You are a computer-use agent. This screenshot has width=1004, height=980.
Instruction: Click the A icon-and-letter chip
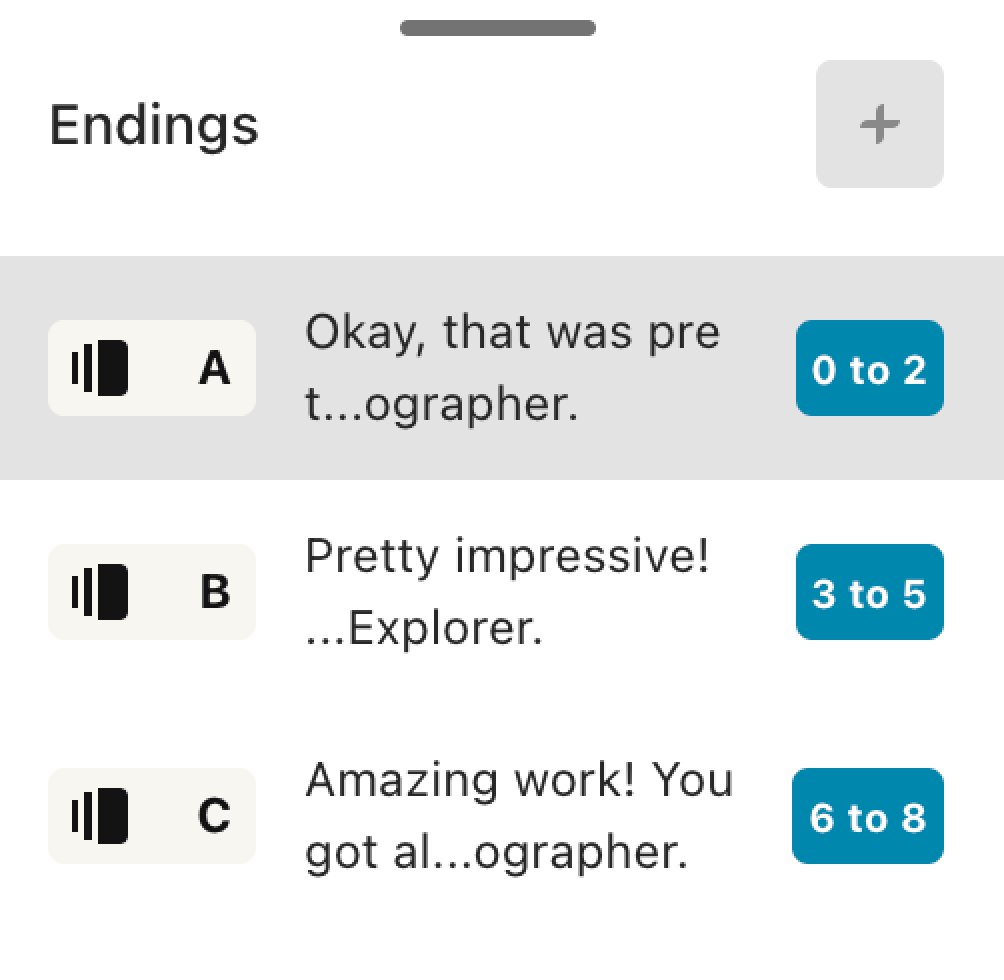pyautogui.click(x=152, y=368)
